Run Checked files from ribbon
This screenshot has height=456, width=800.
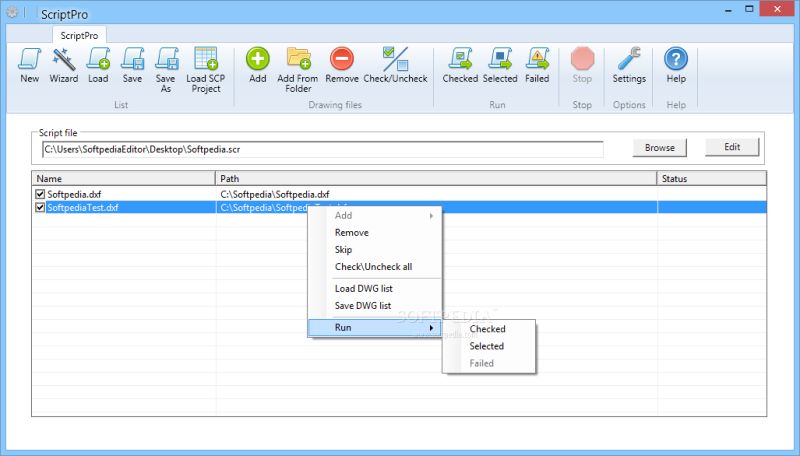(460, 65)
